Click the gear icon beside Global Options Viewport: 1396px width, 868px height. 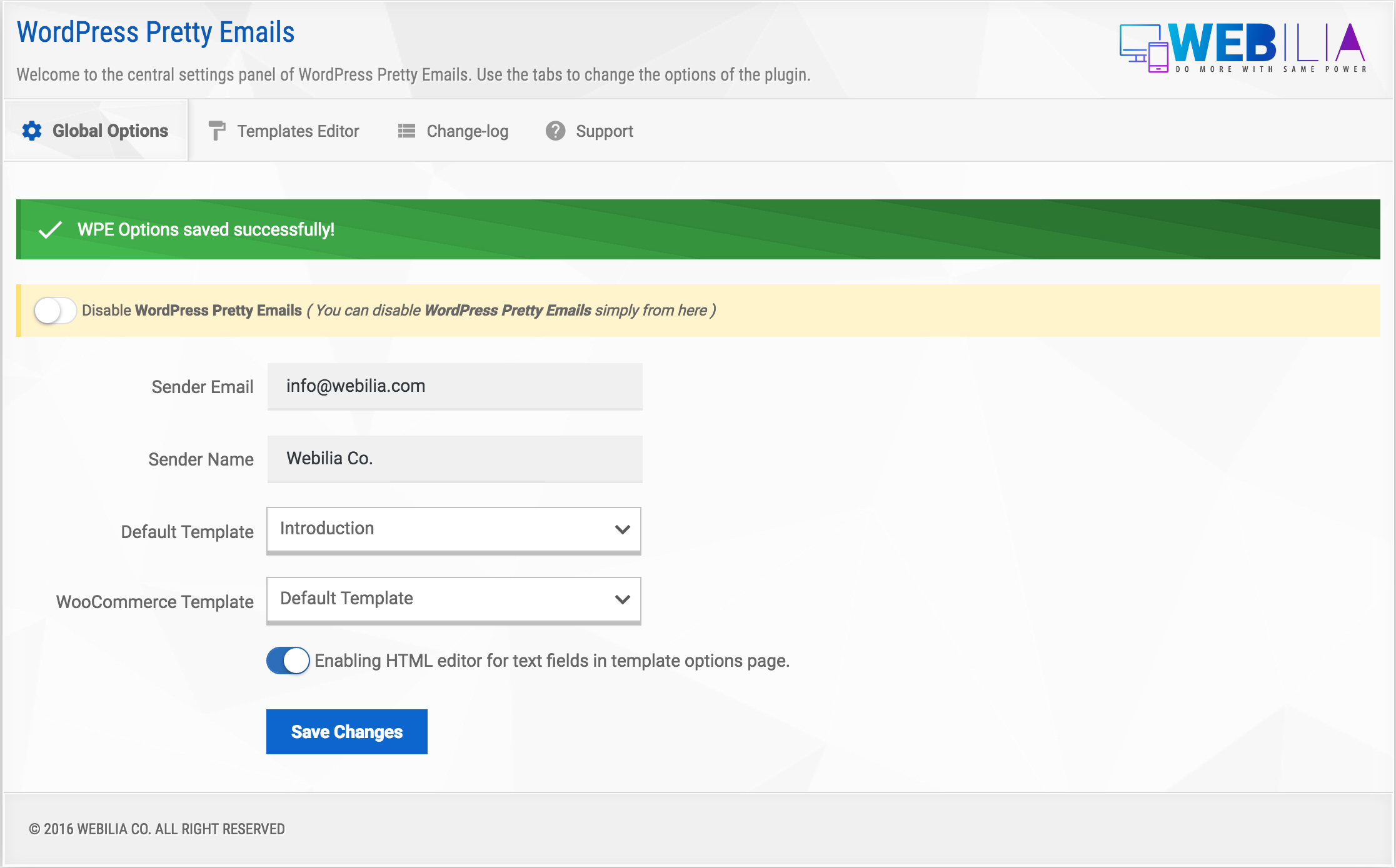pos(32,131)
